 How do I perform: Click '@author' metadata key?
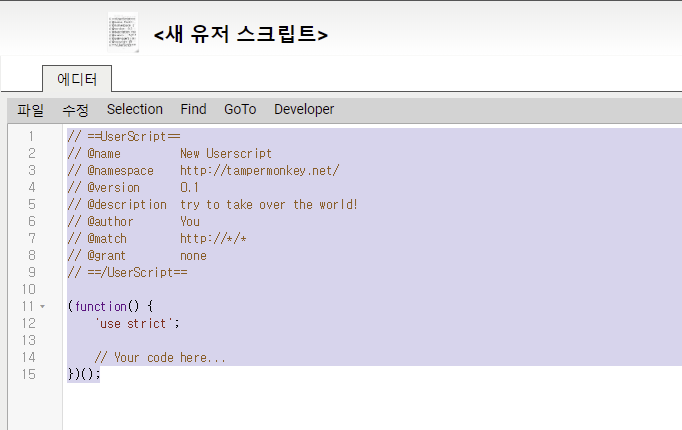(x=110, y=221)
